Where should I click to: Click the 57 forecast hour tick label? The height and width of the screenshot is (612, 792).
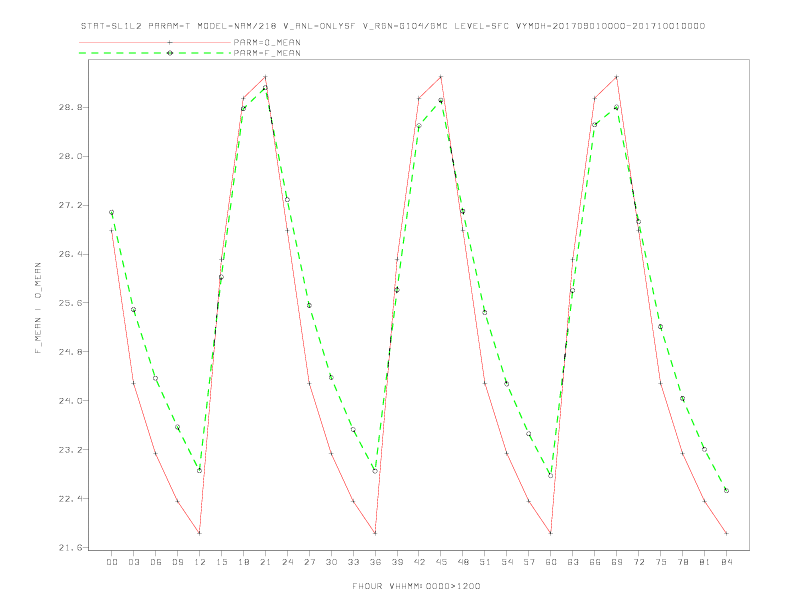coord(529,562)
